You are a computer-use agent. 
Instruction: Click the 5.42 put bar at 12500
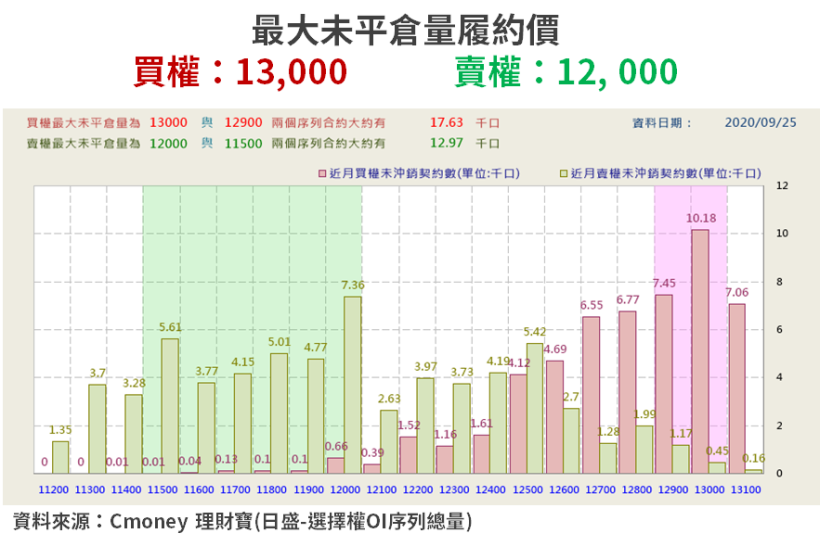coord(534,408)
